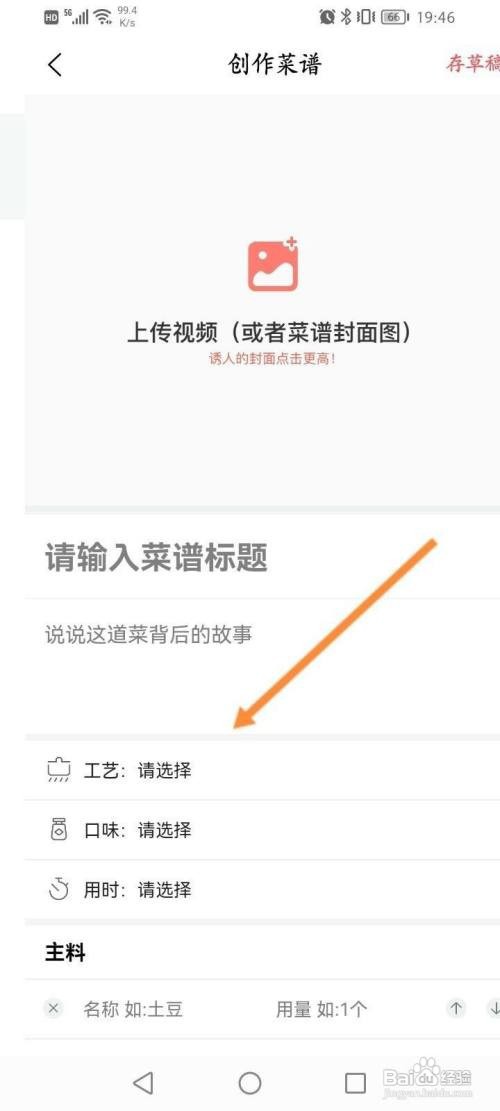Remove the ingredient row with the X icon
500x1111 pixels.
[x=53, y=1008]
